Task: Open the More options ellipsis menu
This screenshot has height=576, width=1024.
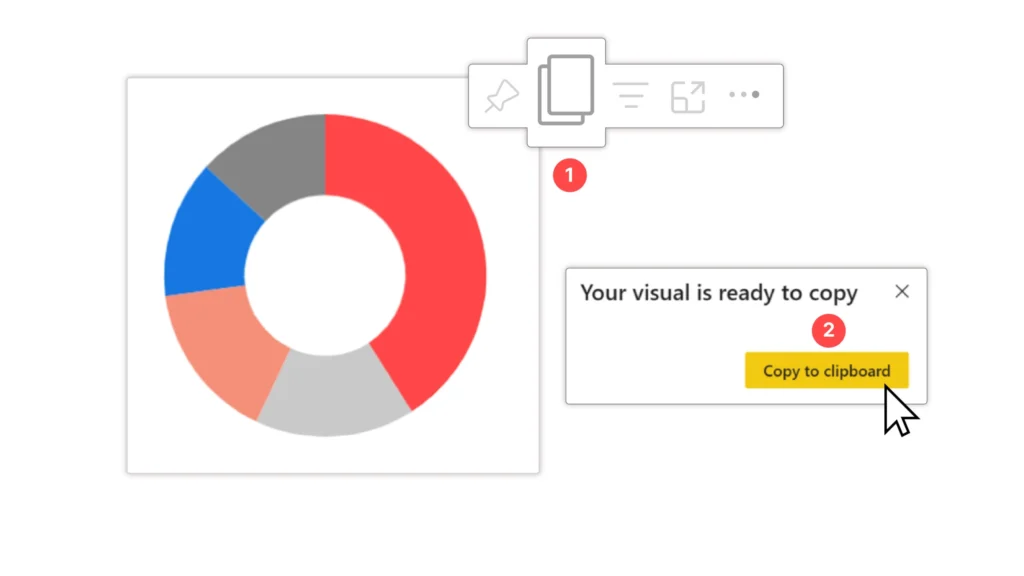Action: (x=744, y=95)
